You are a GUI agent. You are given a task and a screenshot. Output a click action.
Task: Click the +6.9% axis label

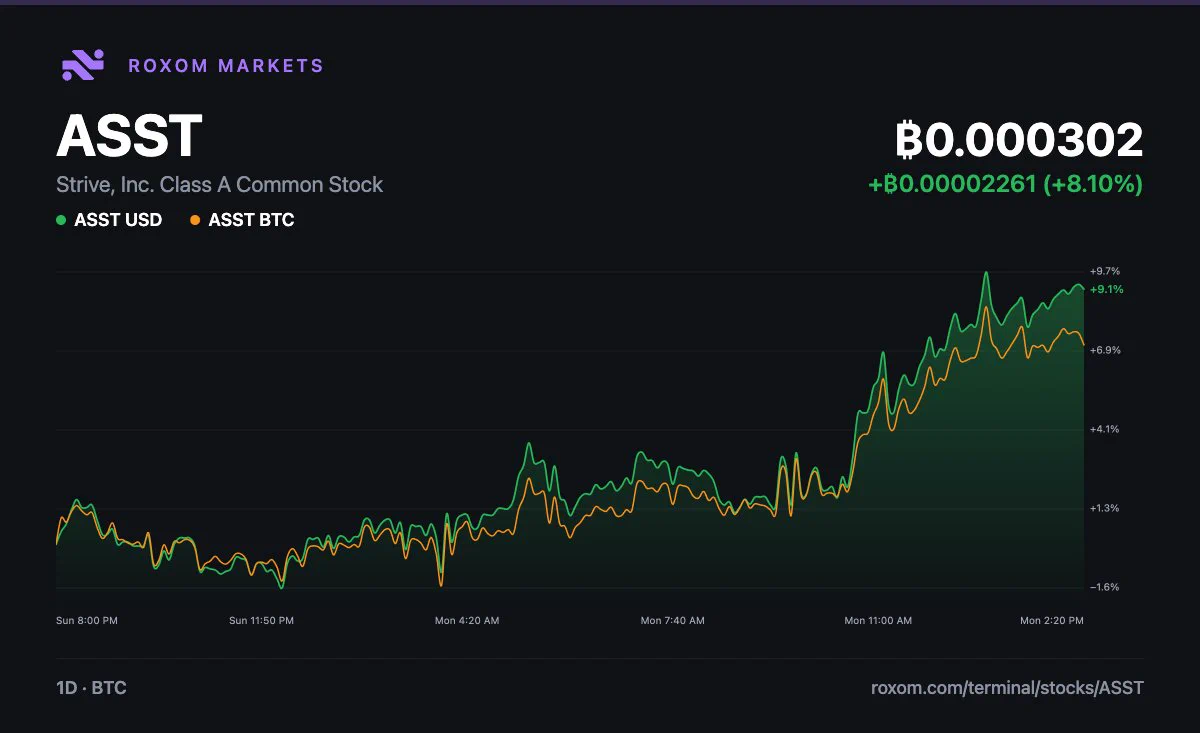click(1105, 350)
